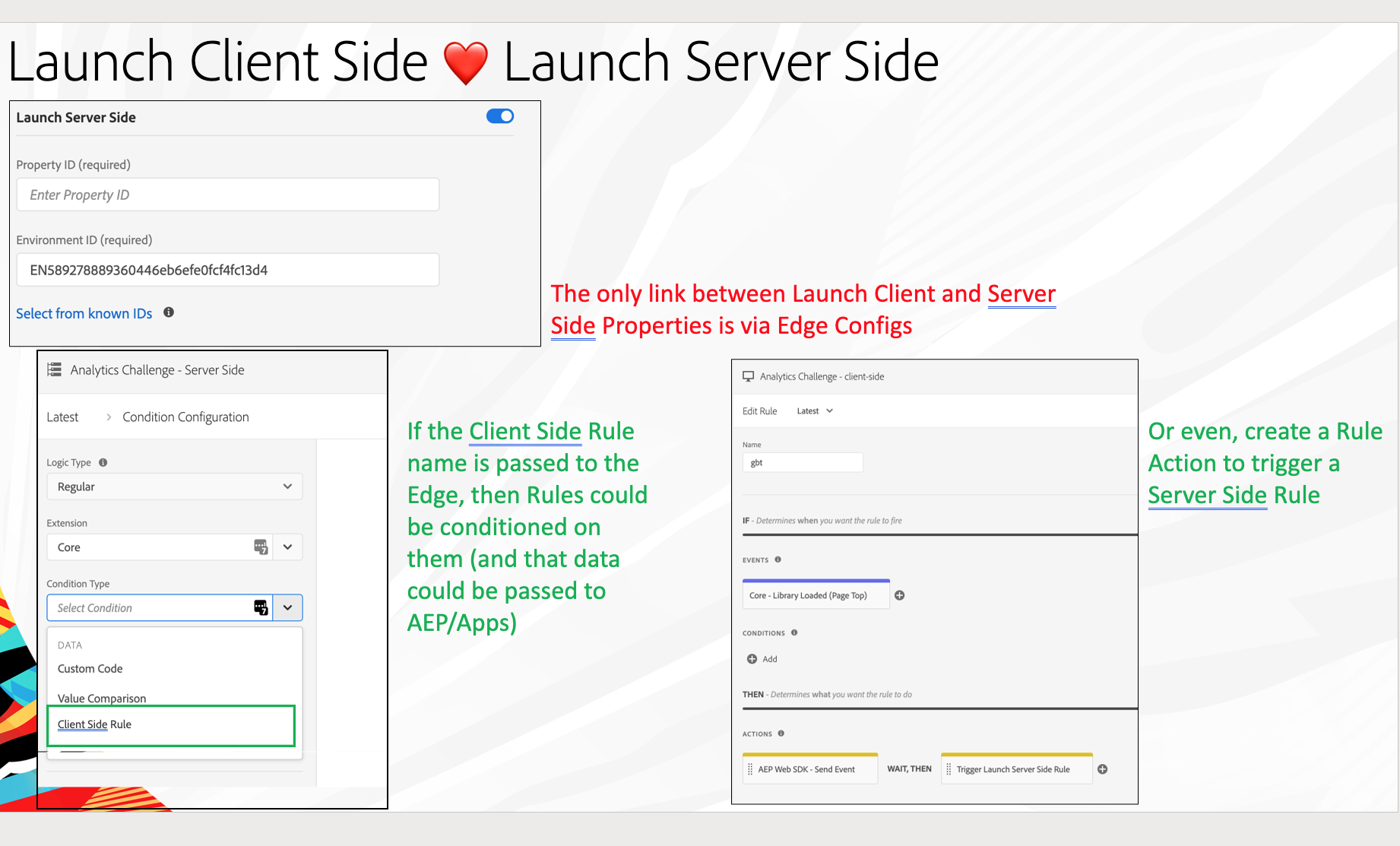
Task: Click drag handle on Trigger Launch Server Side Rule
Action: coord(949,769)
